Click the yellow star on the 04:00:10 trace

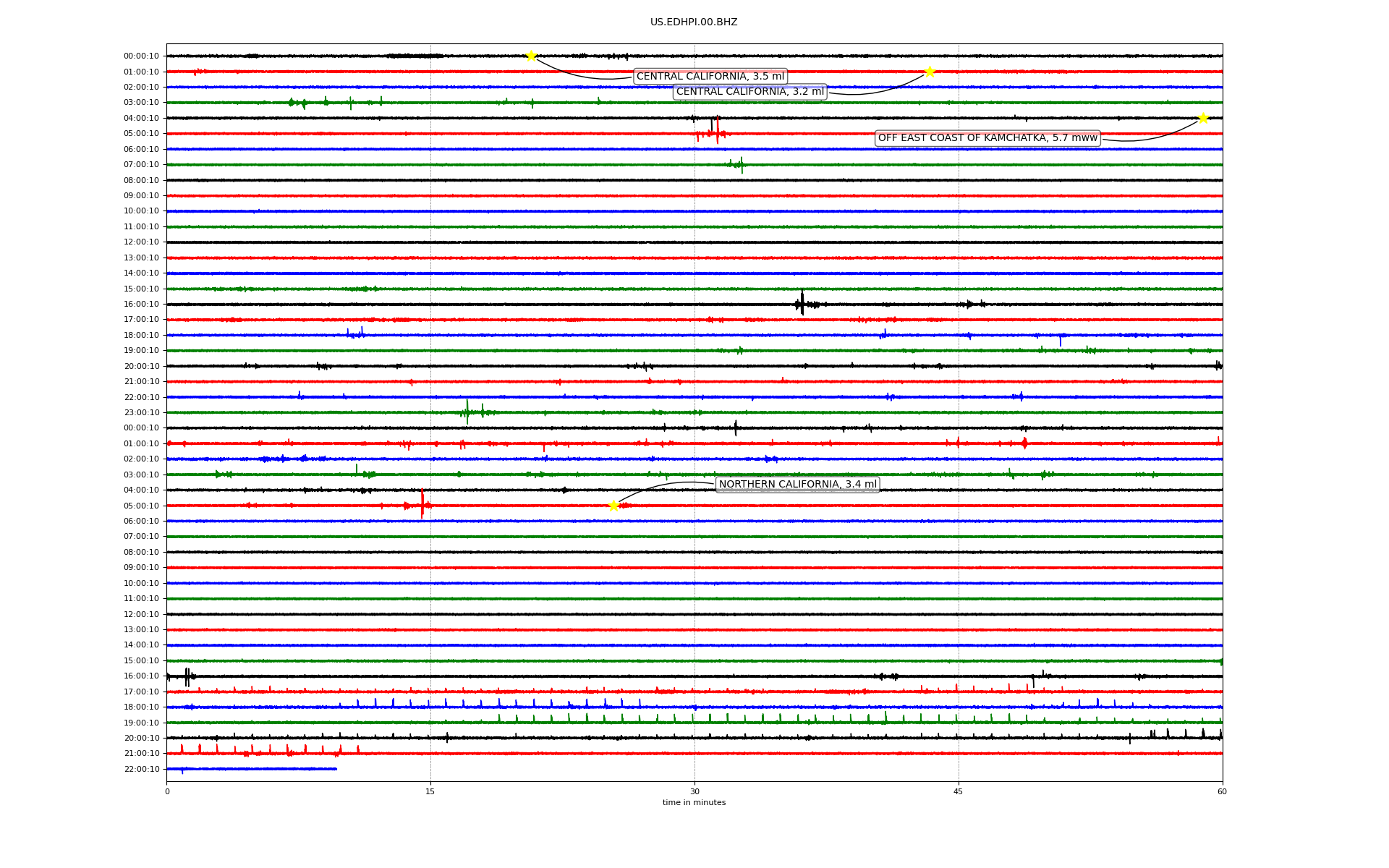(1203, 118)
